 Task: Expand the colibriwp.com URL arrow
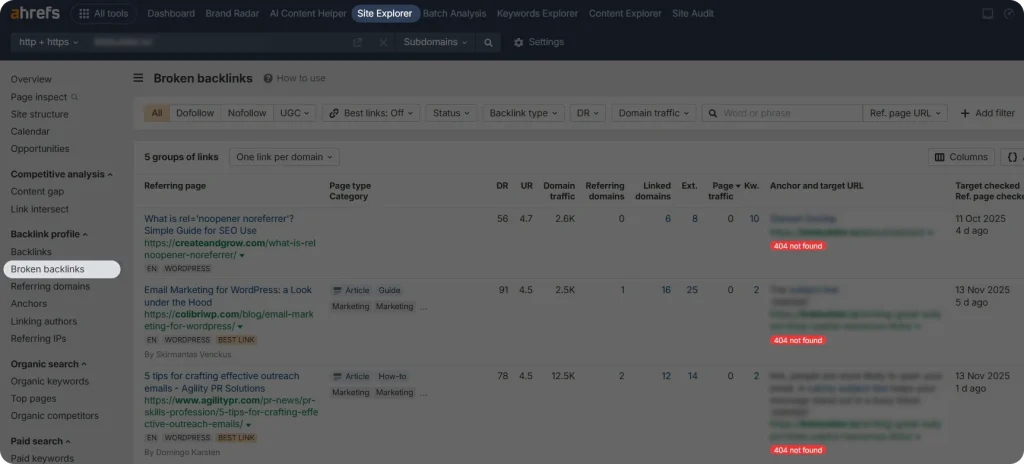[240, 327]
